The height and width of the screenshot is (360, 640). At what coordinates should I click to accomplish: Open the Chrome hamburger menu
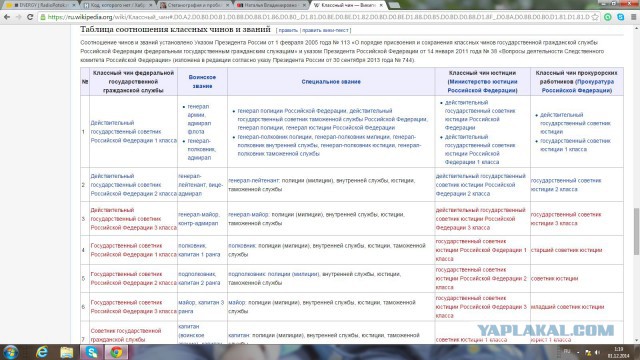coord(633,17)
